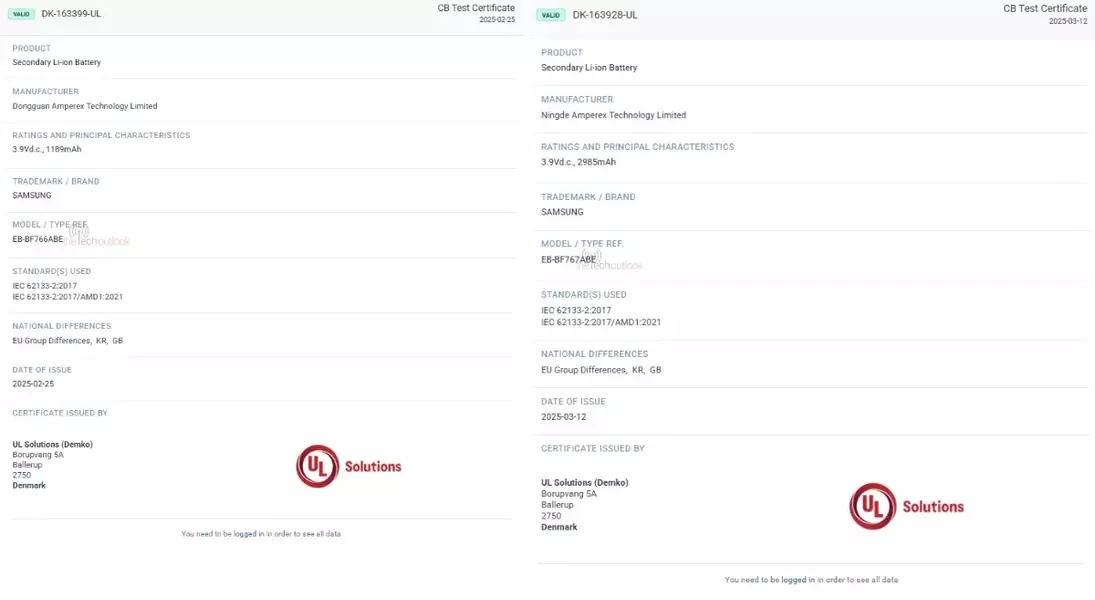Click the UL Solutions logo on certificate DK-163928-UL
This screenshot has width=1095, height=600.
[x=906, y=506]
